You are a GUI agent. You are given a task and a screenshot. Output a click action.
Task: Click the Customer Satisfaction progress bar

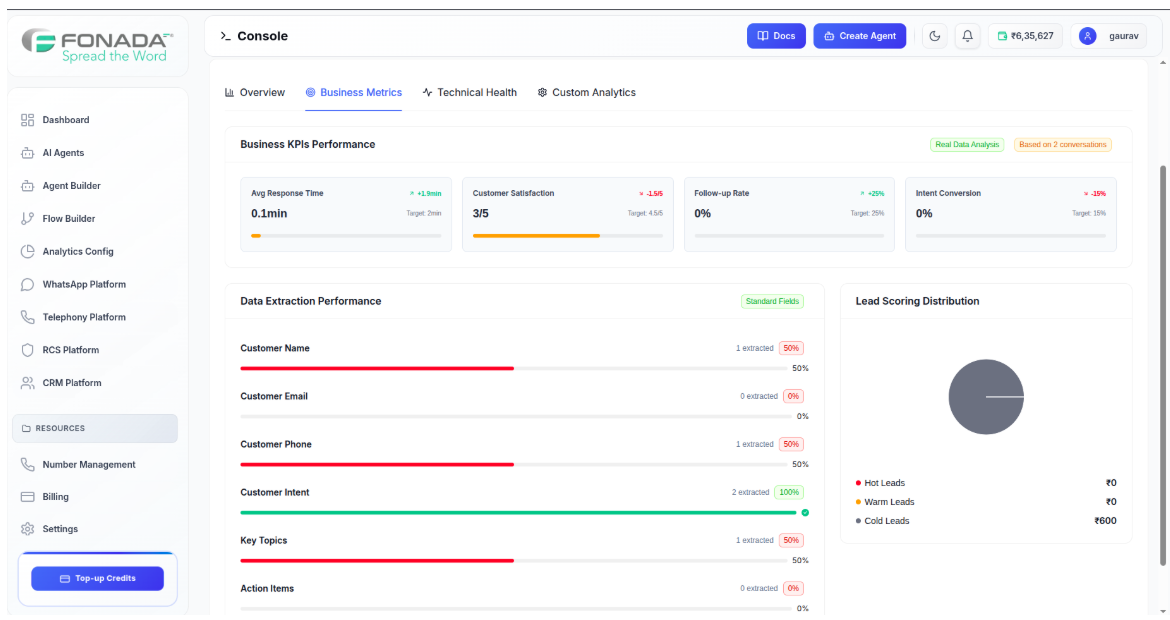click(x=567, y=236)
